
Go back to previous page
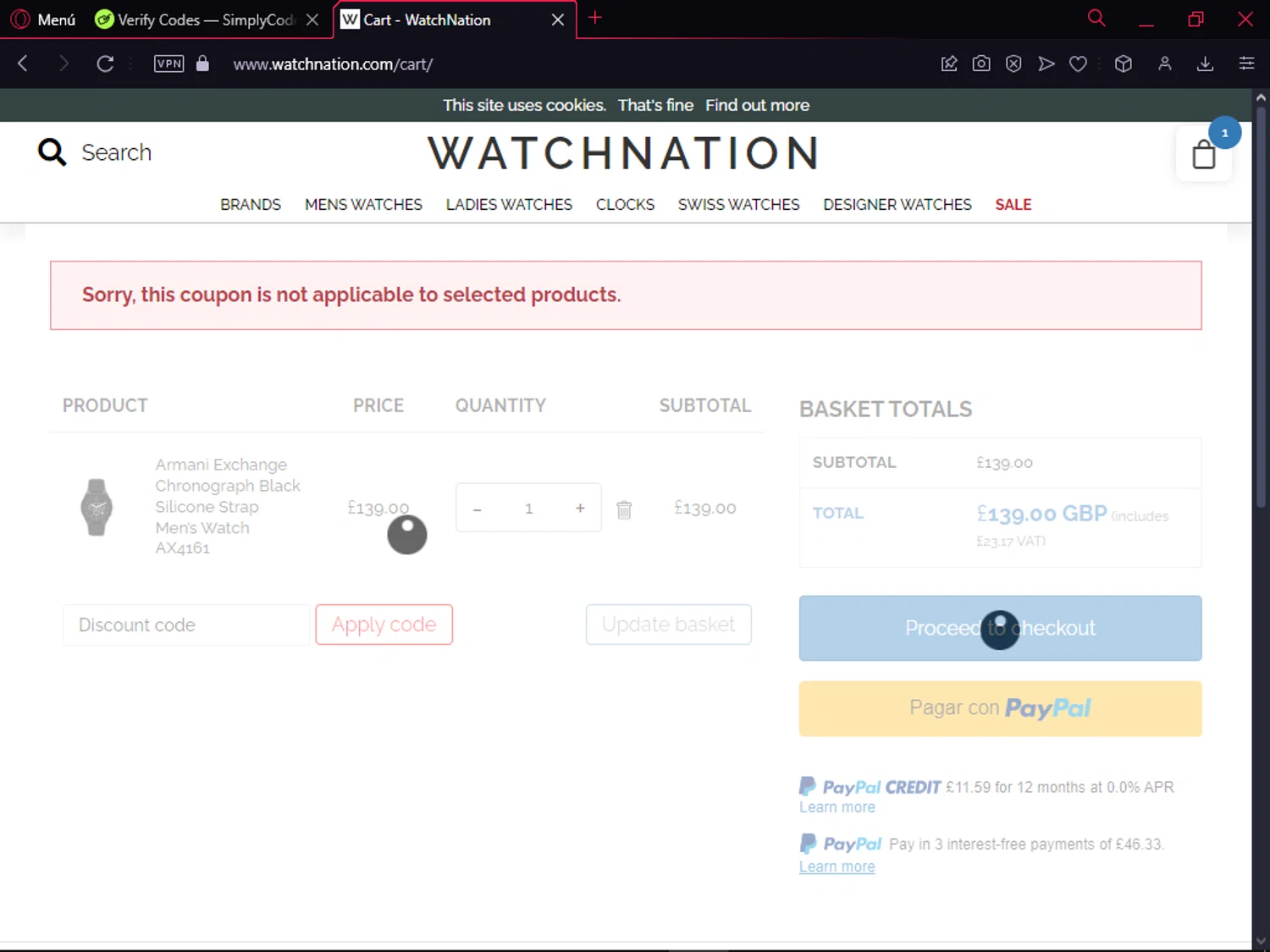click(23, 63)
